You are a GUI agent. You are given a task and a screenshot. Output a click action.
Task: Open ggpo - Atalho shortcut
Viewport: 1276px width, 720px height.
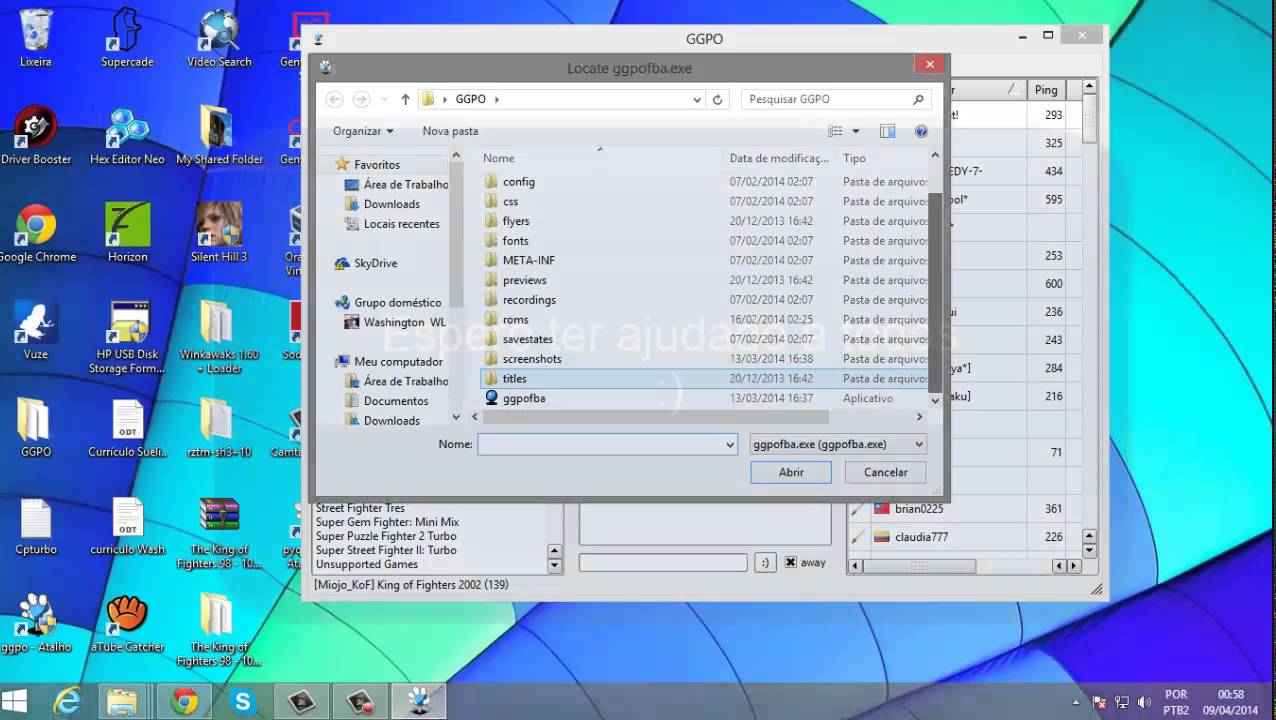tap(36, 623)
